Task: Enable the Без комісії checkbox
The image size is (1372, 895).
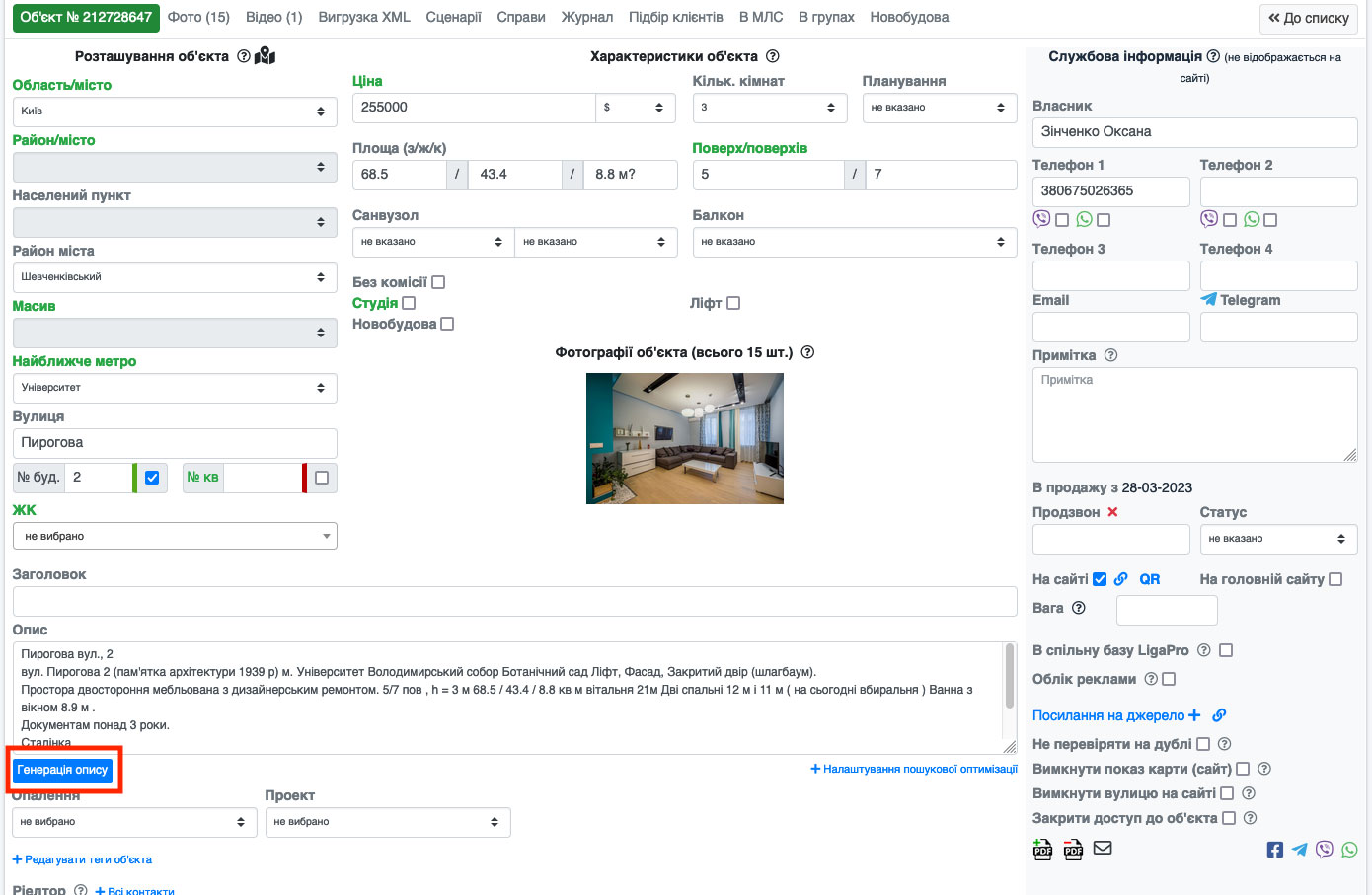Action: 438,282
